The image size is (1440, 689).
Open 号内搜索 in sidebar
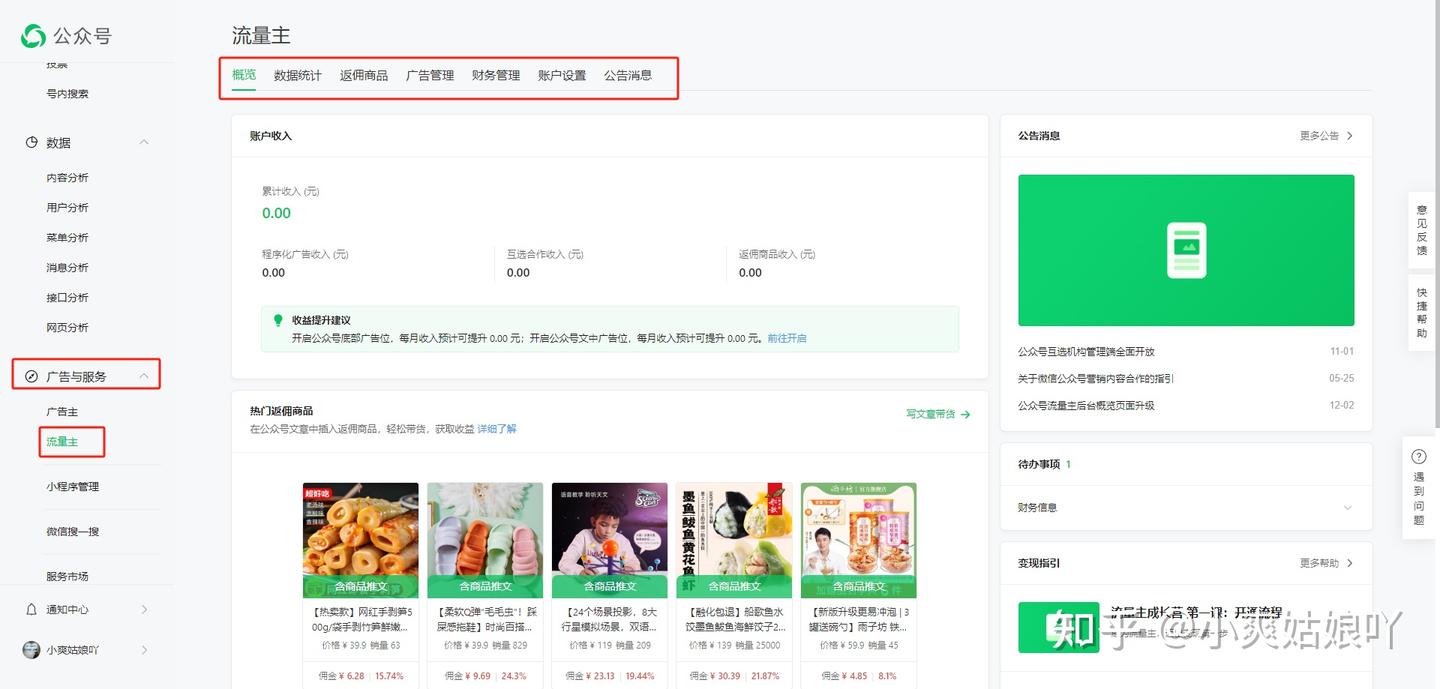point(68,94)
